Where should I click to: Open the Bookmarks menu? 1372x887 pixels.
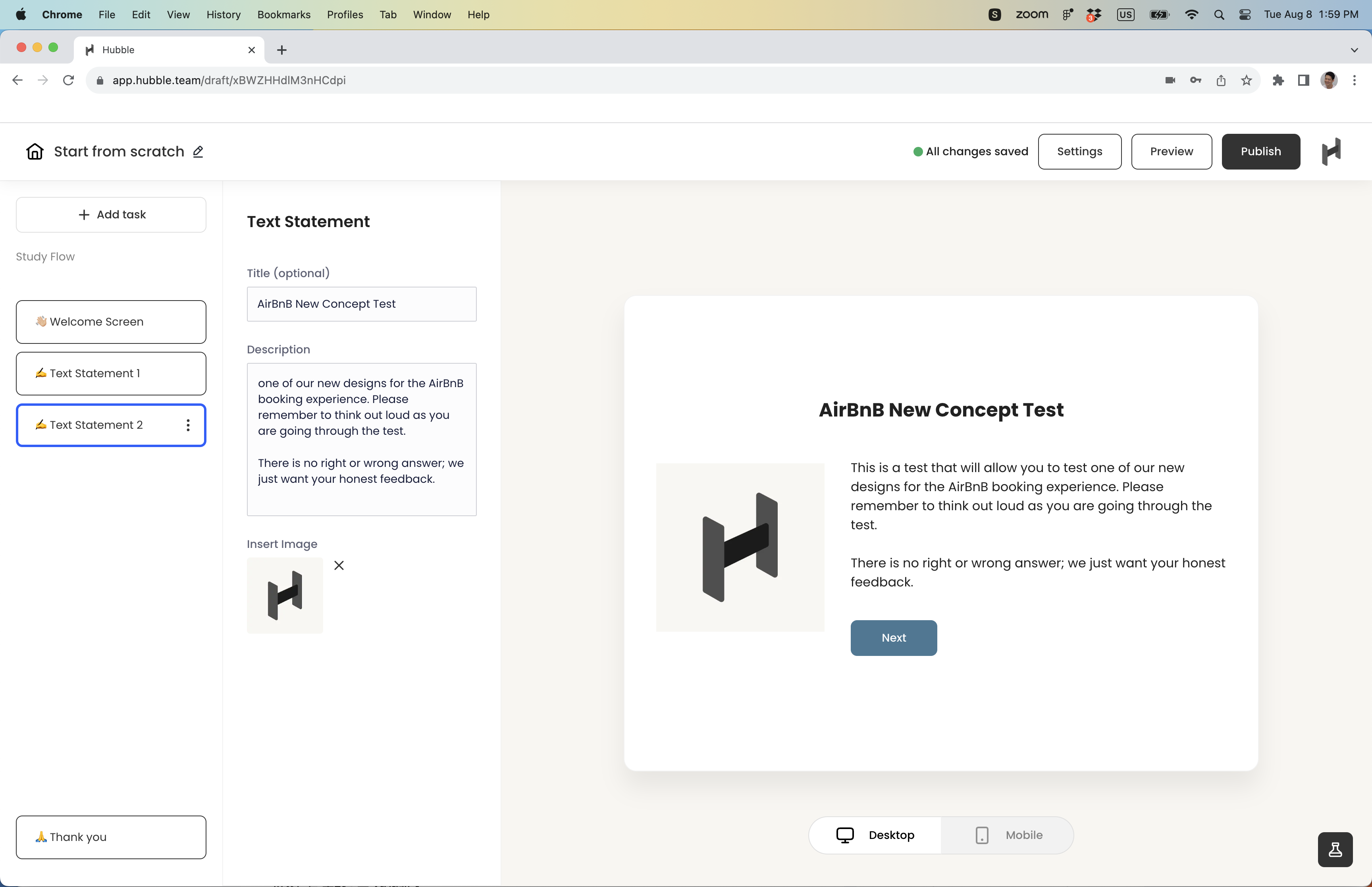(284, 14)
